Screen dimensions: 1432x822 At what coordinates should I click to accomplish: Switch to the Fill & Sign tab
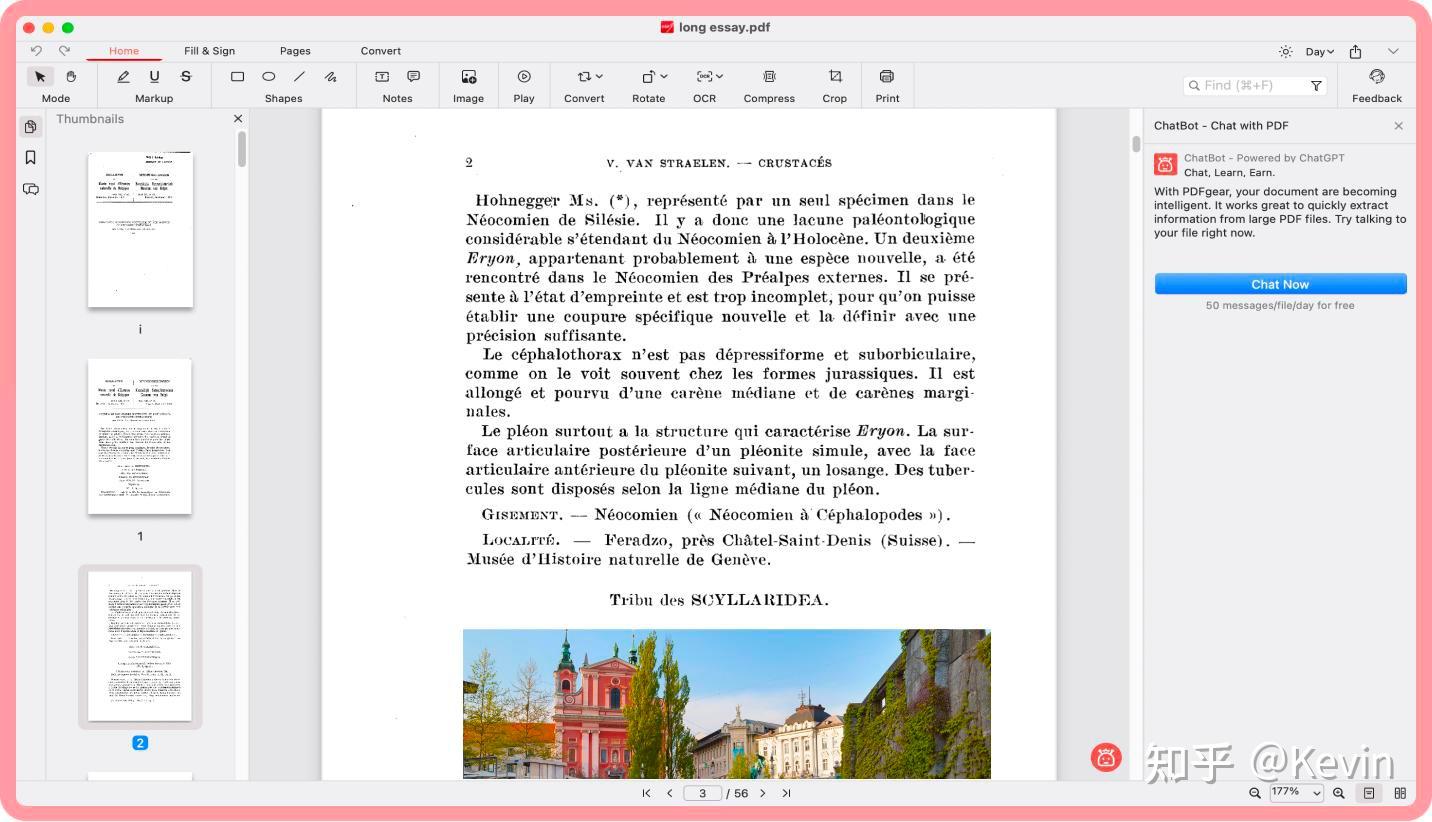click(x=209, y=51)
